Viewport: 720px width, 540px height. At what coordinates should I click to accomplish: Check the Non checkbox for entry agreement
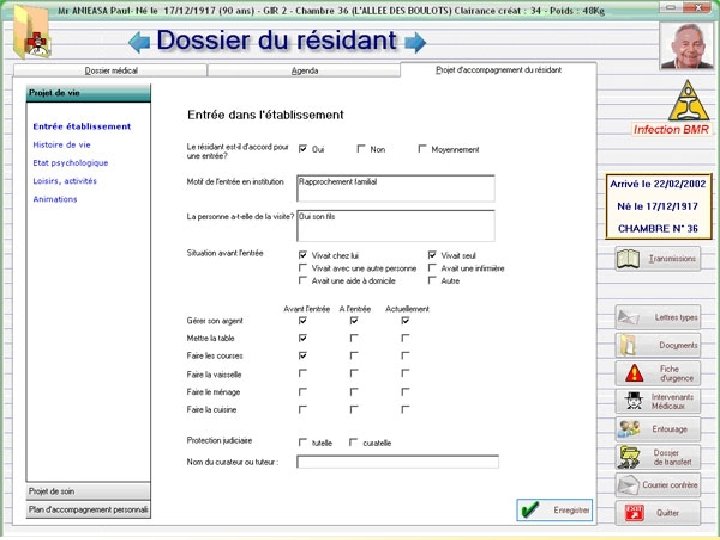(361, 149)
